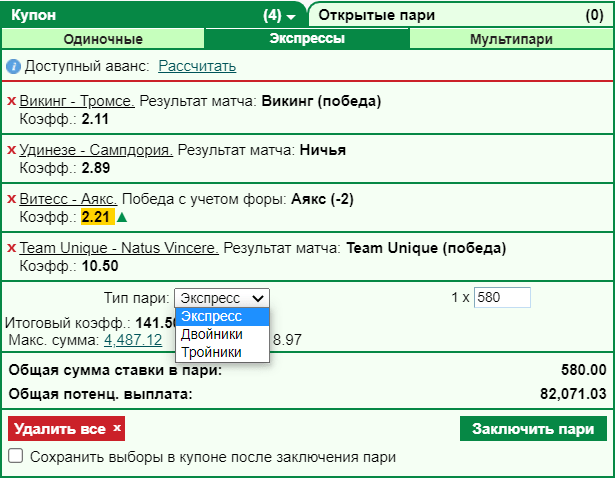Image resolution: width=615 pixels, height=478 pixels.
Task: Open the Витесс - Аякс match link
Action: (68, 199)
